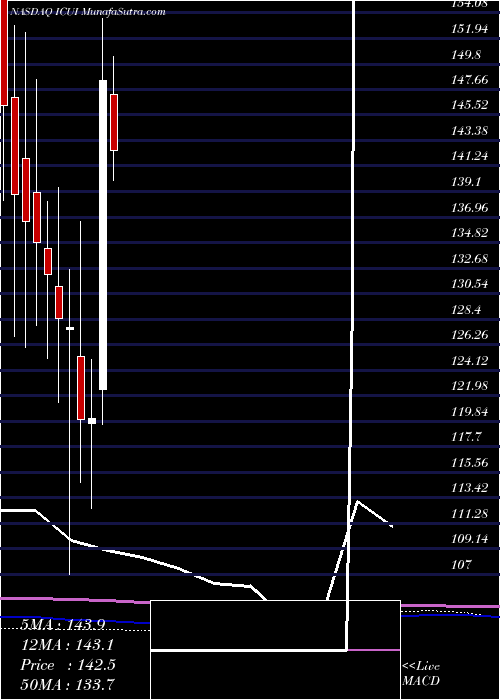Click the last red candlestick after the white candle

coord(114,122)
